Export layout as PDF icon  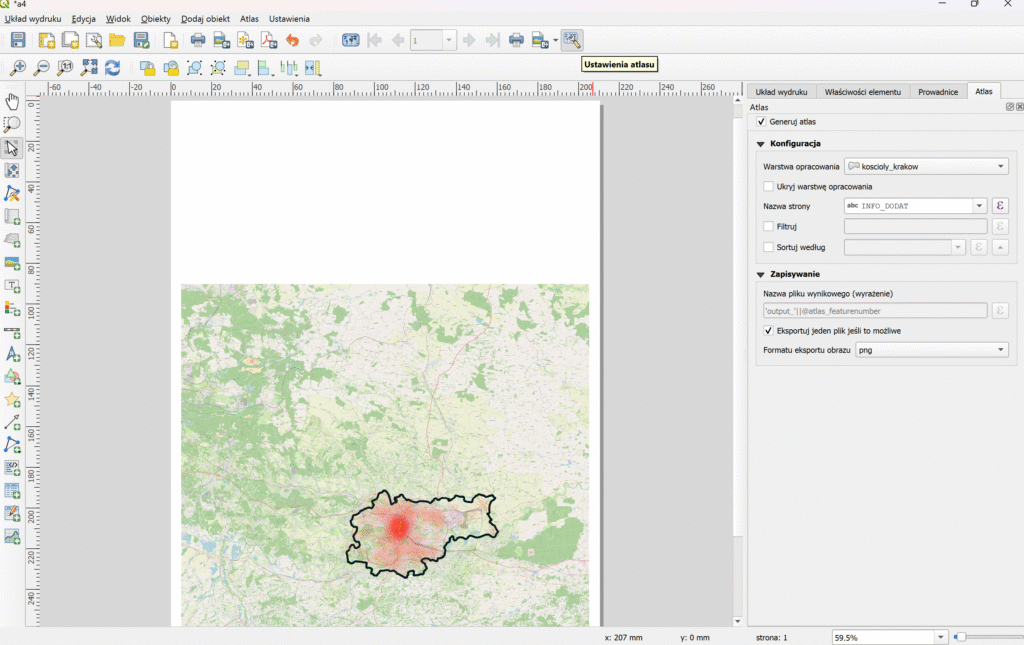pos(269,40)
